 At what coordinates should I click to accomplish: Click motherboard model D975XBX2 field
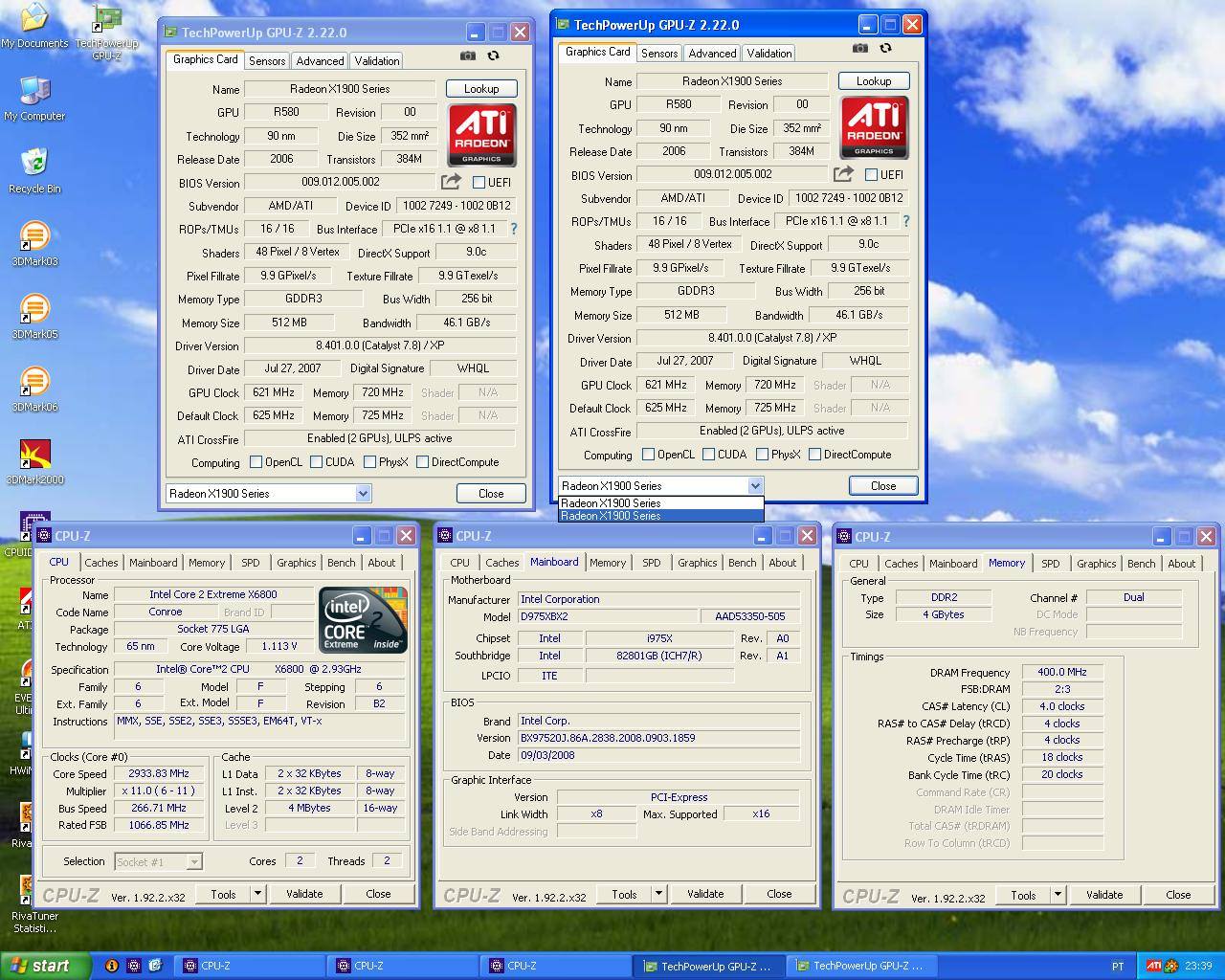tap(607, 616)
